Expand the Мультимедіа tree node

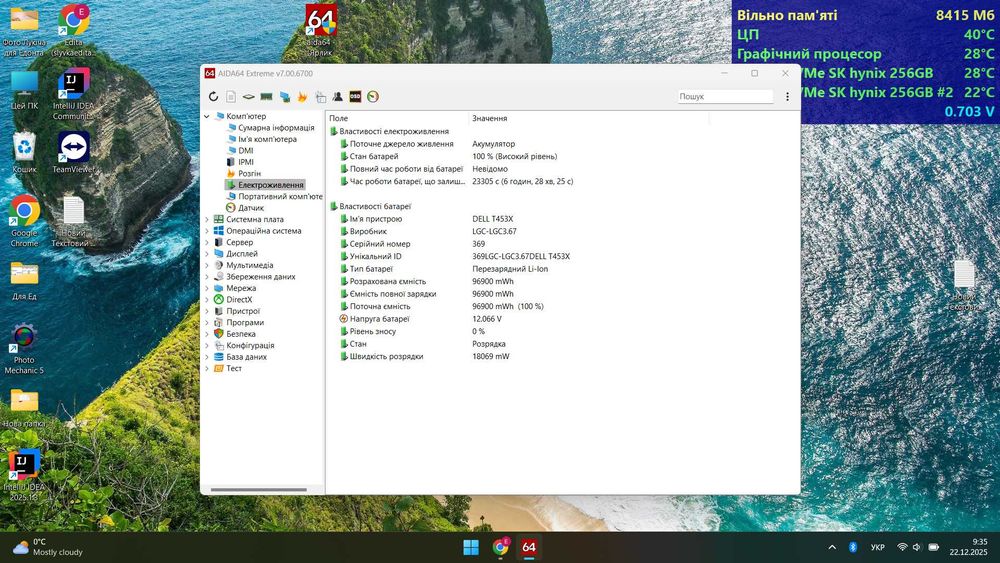pos(207,266)
